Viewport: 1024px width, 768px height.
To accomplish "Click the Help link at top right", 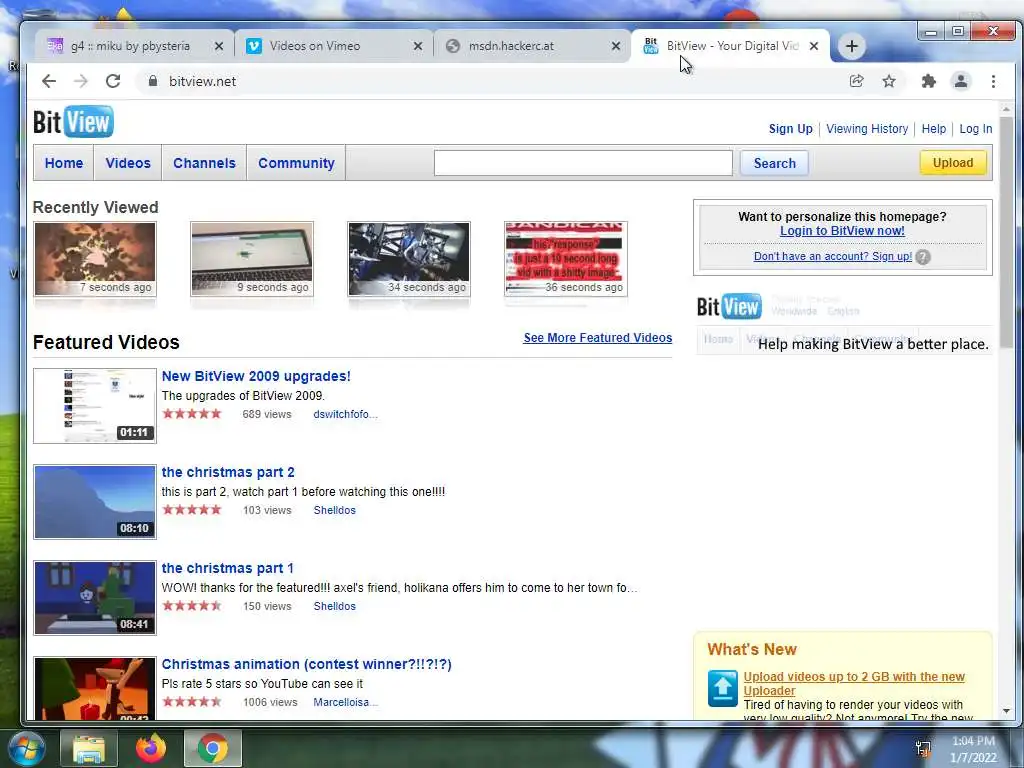I will (x=934, y=129).
